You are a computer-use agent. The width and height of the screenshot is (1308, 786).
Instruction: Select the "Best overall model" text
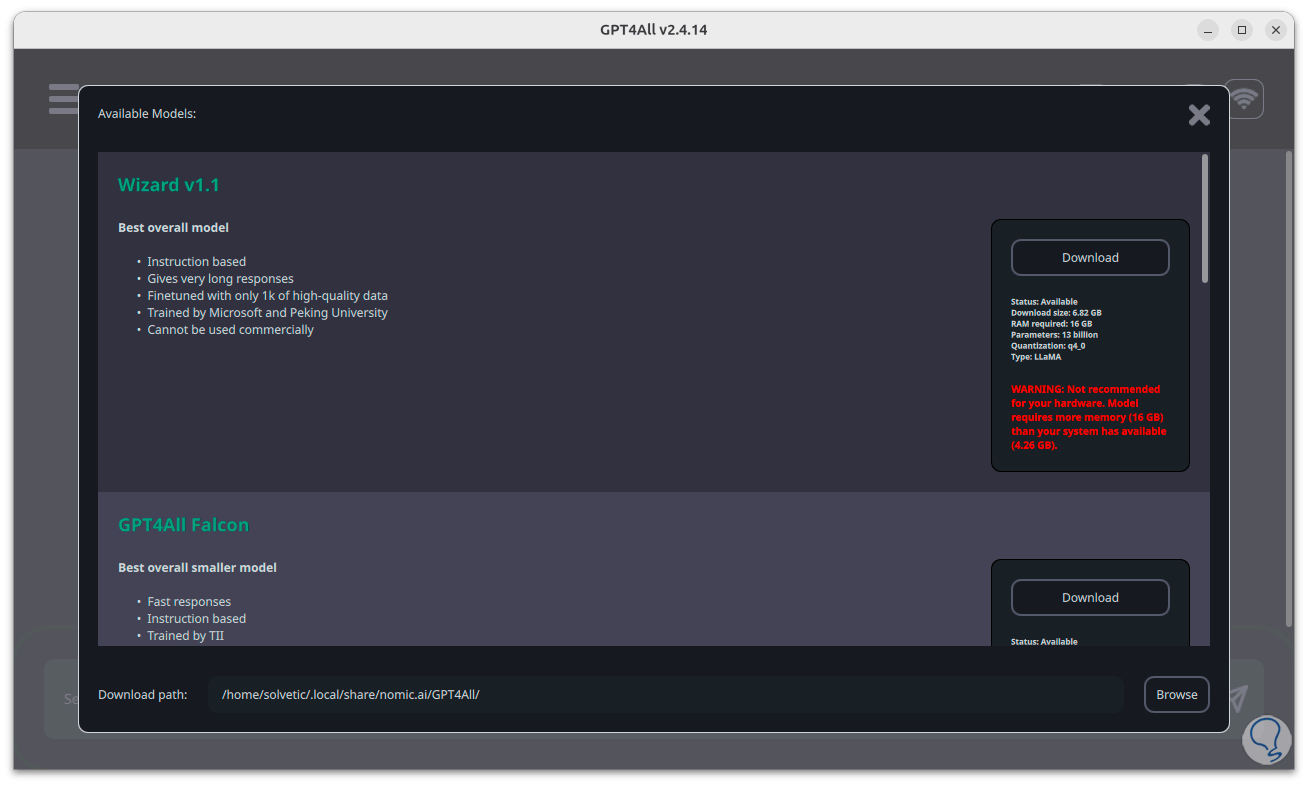173,228
